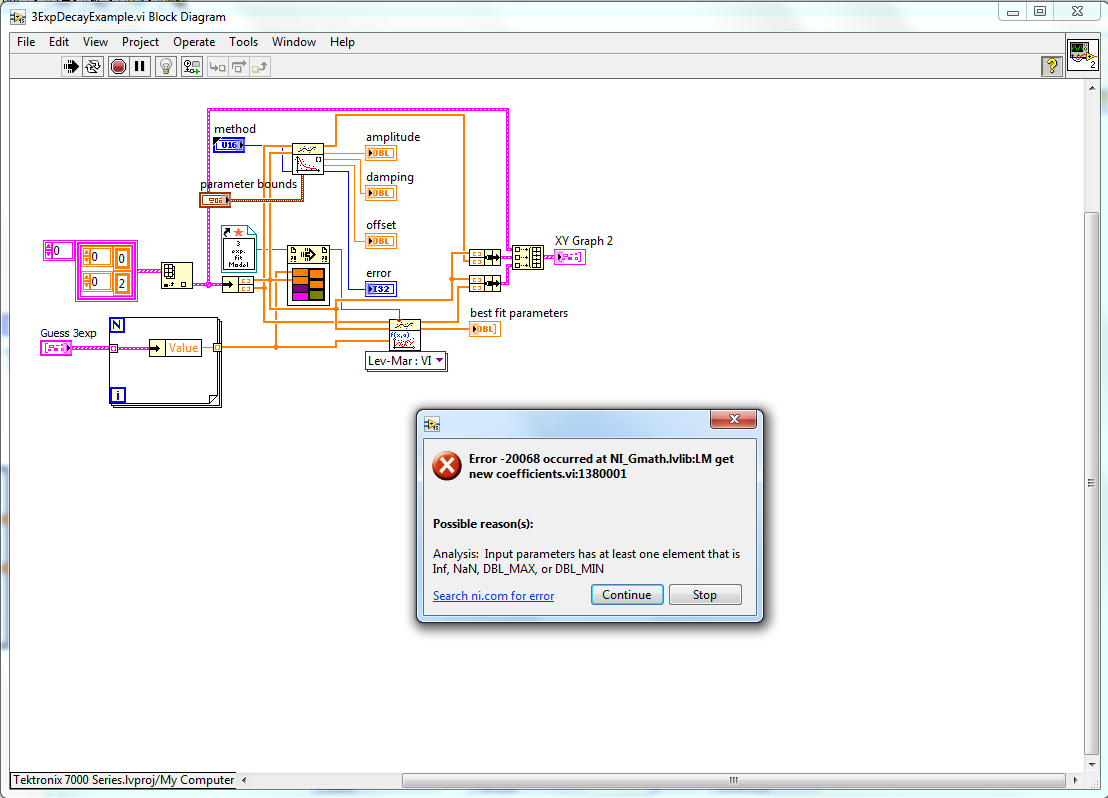The image size is (1108, 798).
Task: Close the error dialog with its X button
Action: coord(733,419)
